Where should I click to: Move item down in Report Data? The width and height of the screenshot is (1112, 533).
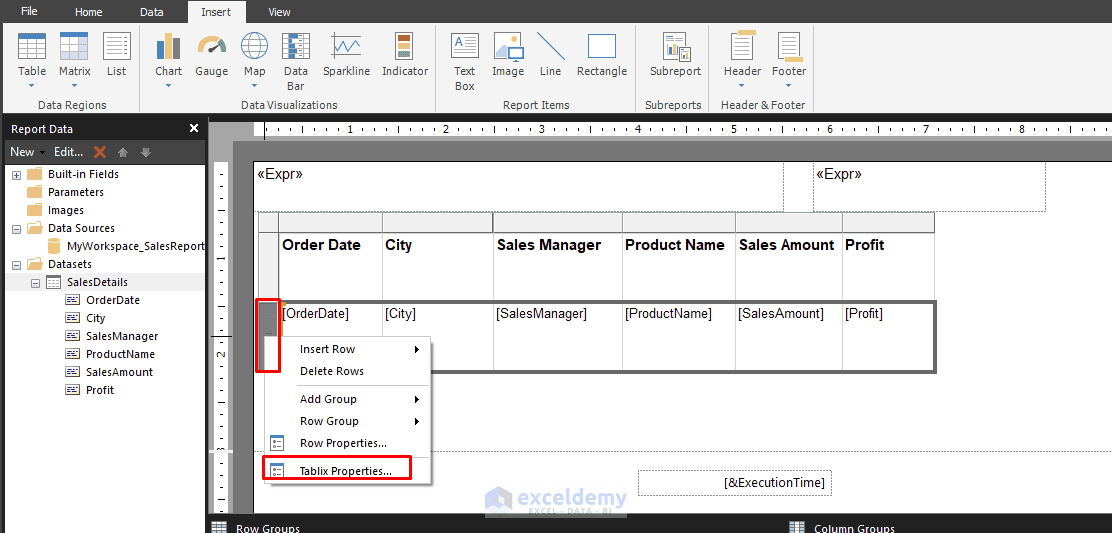coord(145,152)
